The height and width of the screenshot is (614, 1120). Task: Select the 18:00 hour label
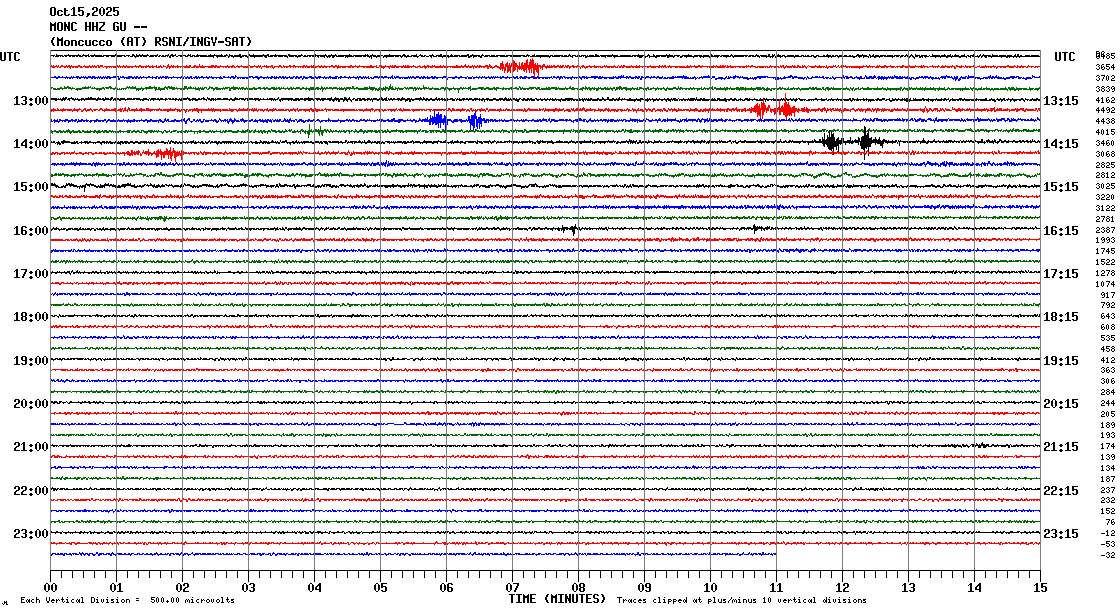coord(31,317)
